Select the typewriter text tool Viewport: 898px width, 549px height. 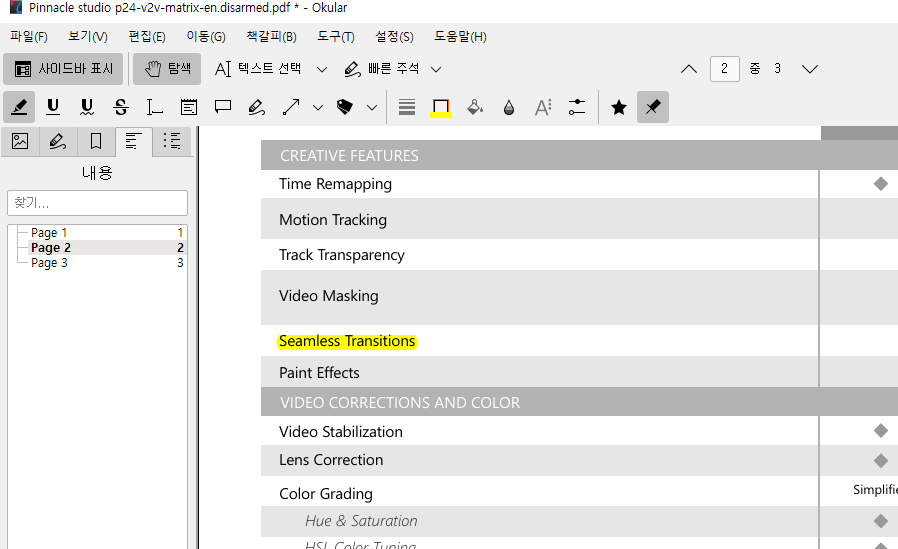(x=155, y=107)
